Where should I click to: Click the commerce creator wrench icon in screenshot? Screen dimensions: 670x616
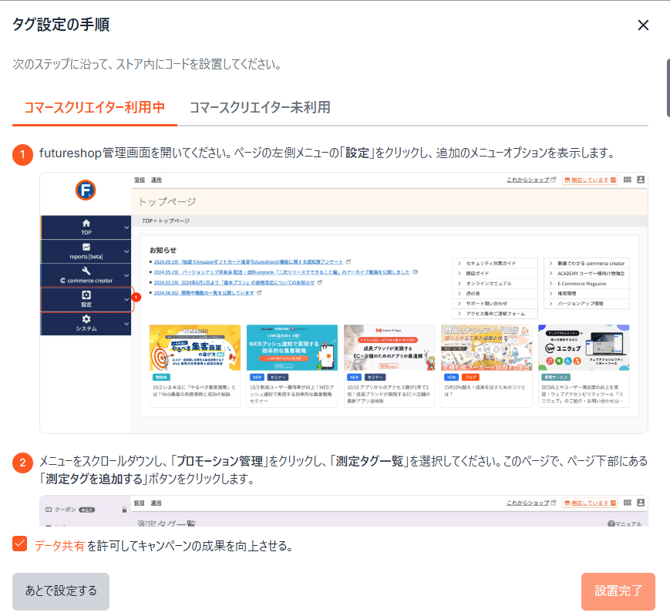86,271
